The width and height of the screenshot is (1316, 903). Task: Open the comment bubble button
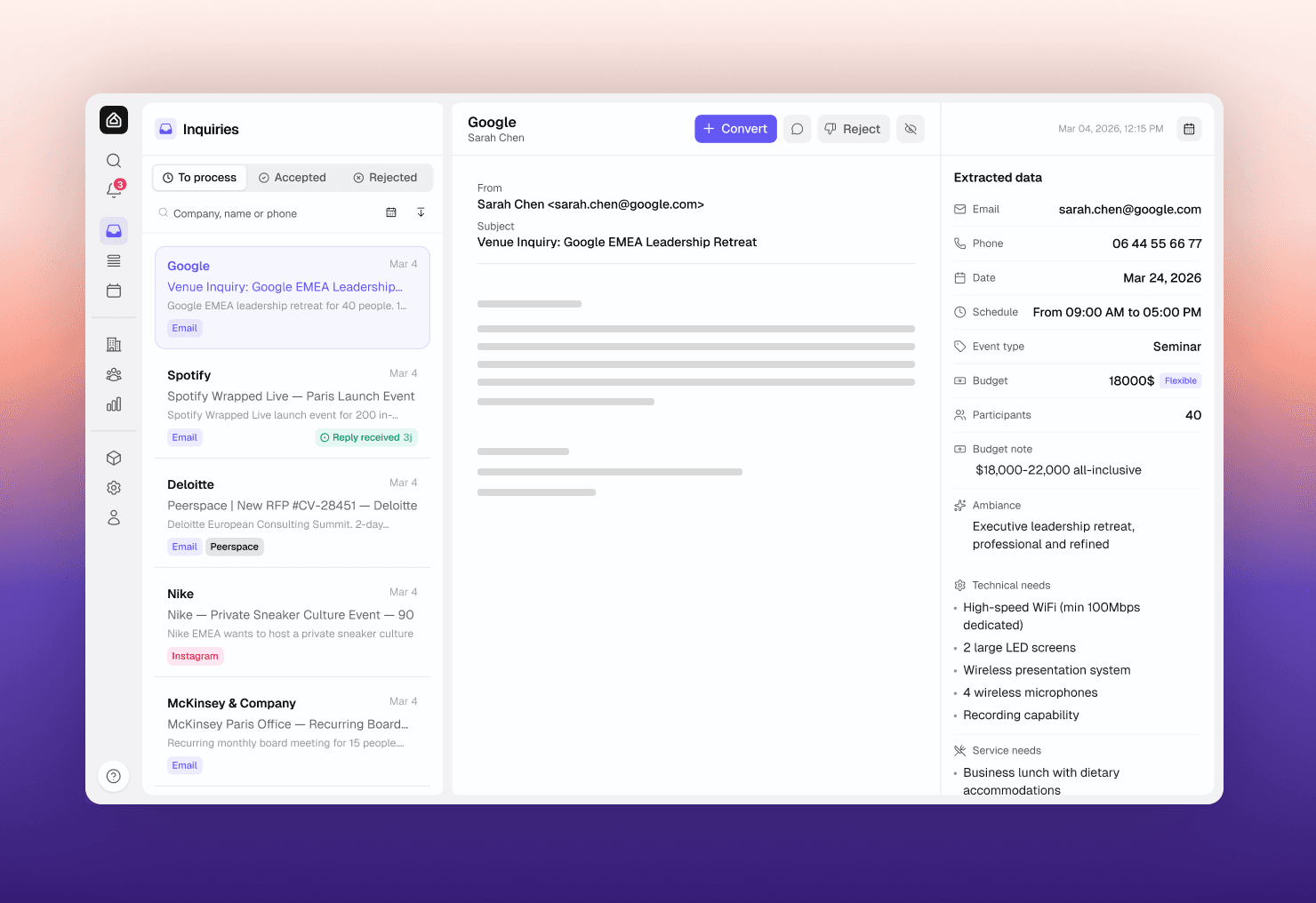[798, 129]
